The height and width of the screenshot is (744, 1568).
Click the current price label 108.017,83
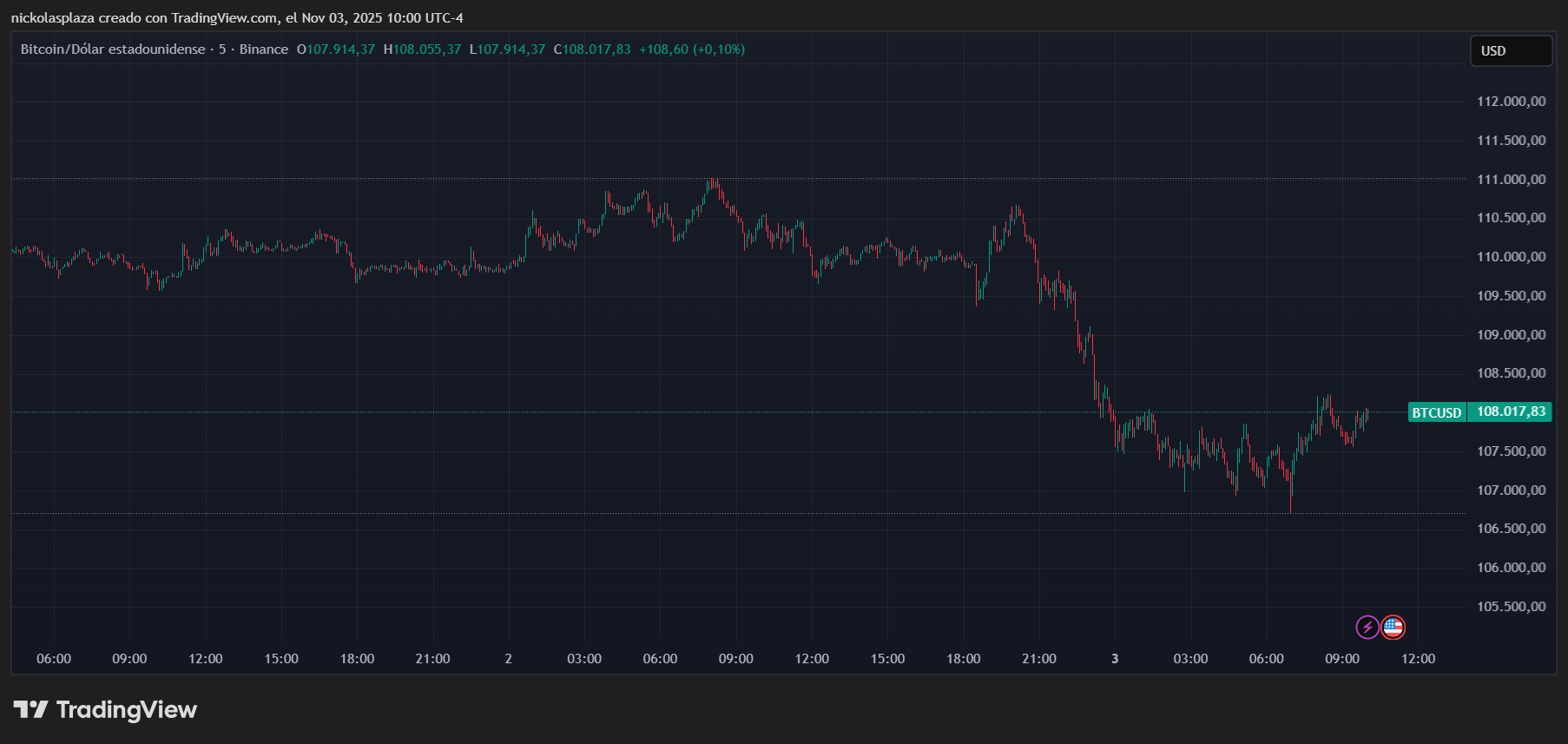pos(1511,412)
